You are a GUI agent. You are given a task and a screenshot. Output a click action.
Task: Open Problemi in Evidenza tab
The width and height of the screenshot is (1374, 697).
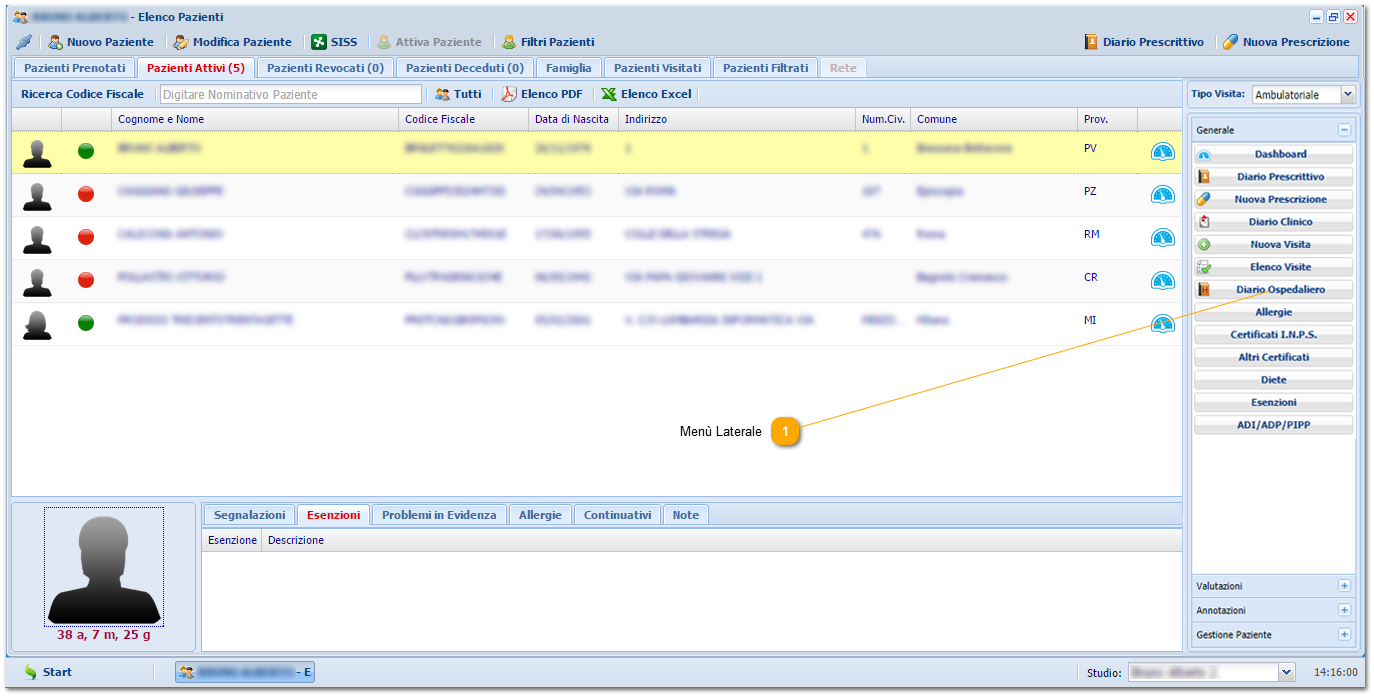click(x=439, y=515)
